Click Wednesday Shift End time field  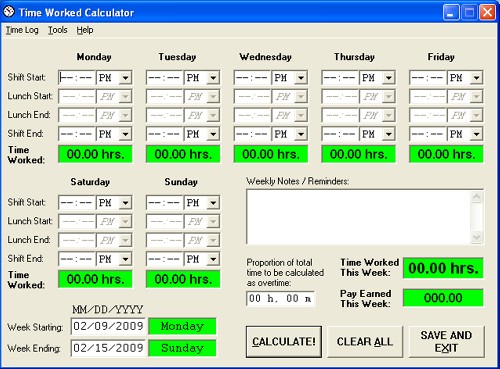click(x=252, y=134)
